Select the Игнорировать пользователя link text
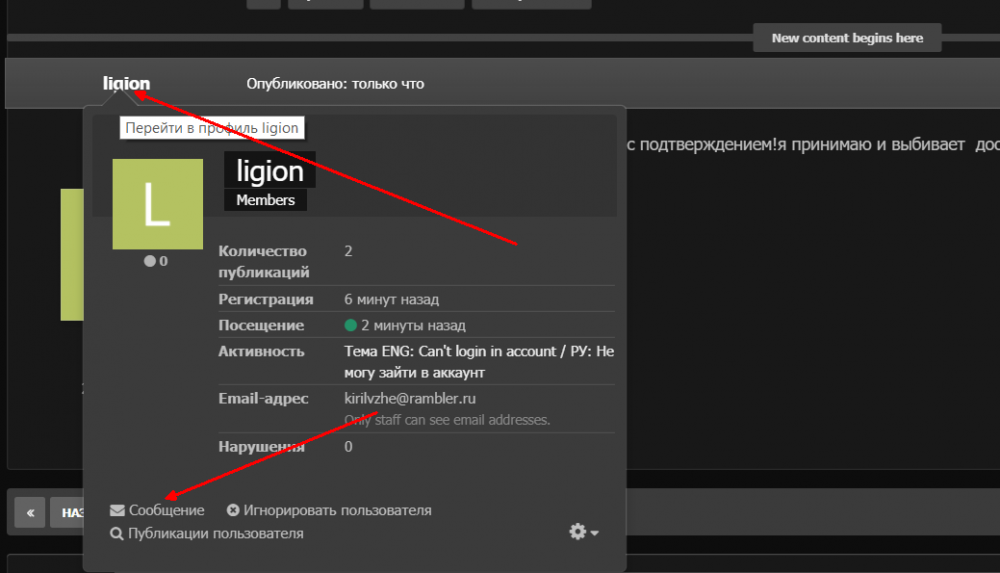This screenshot has width=1000, height=573. coord(337,511)
